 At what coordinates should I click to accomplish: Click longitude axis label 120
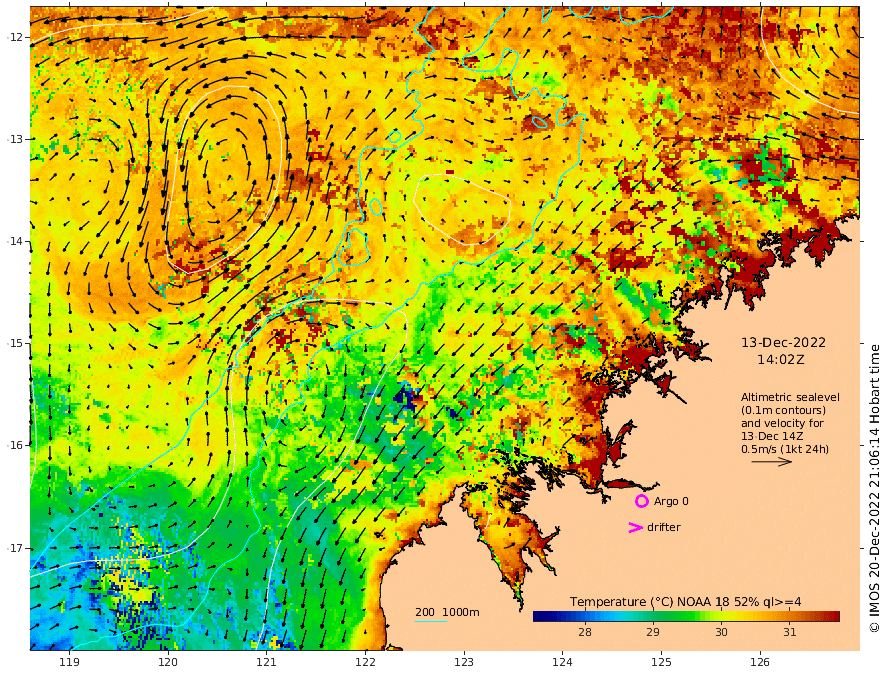pos(168,663)
